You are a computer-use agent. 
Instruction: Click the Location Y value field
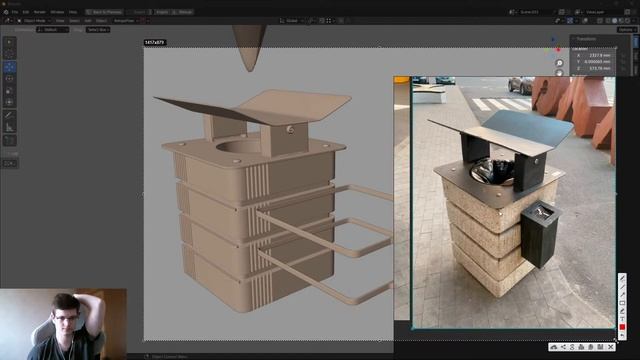[x=594, y=62]
